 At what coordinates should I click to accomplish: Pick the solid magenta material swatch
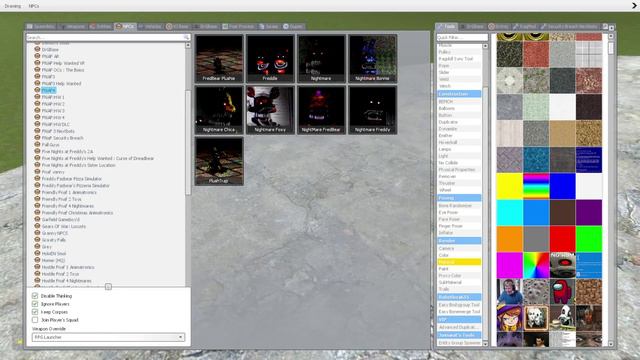click(509, 265)
